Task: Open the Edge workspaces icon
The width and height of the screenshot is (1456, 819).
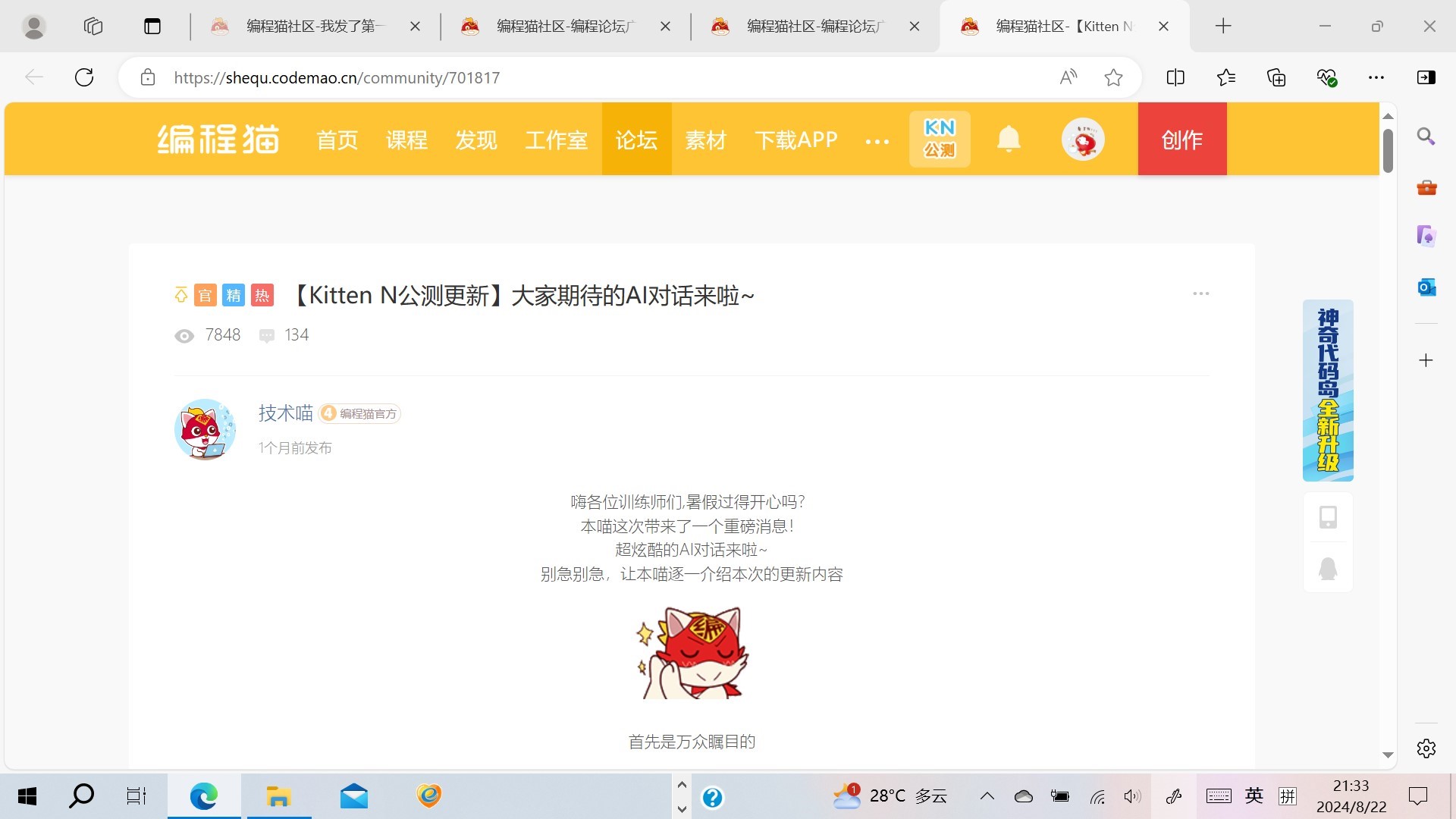Action: click(93, 27)
